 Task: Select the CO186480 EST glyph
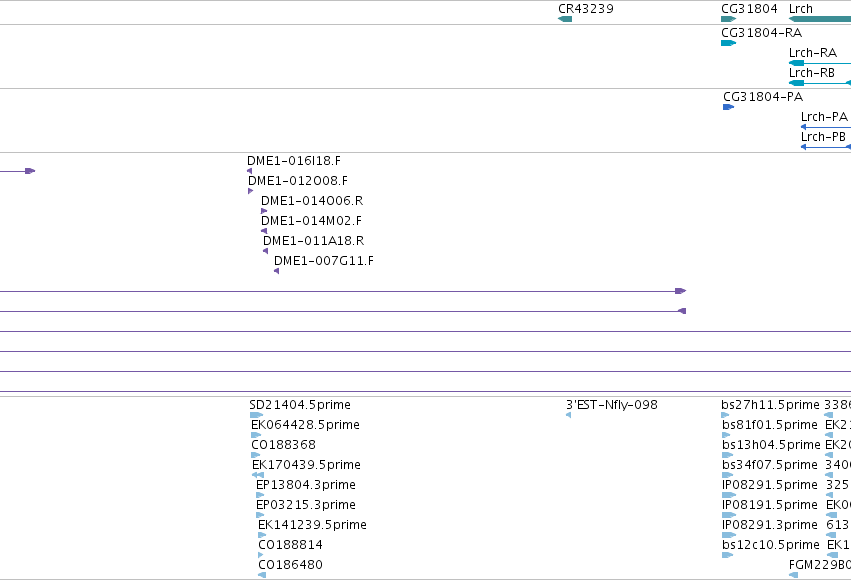coord(262,576)
